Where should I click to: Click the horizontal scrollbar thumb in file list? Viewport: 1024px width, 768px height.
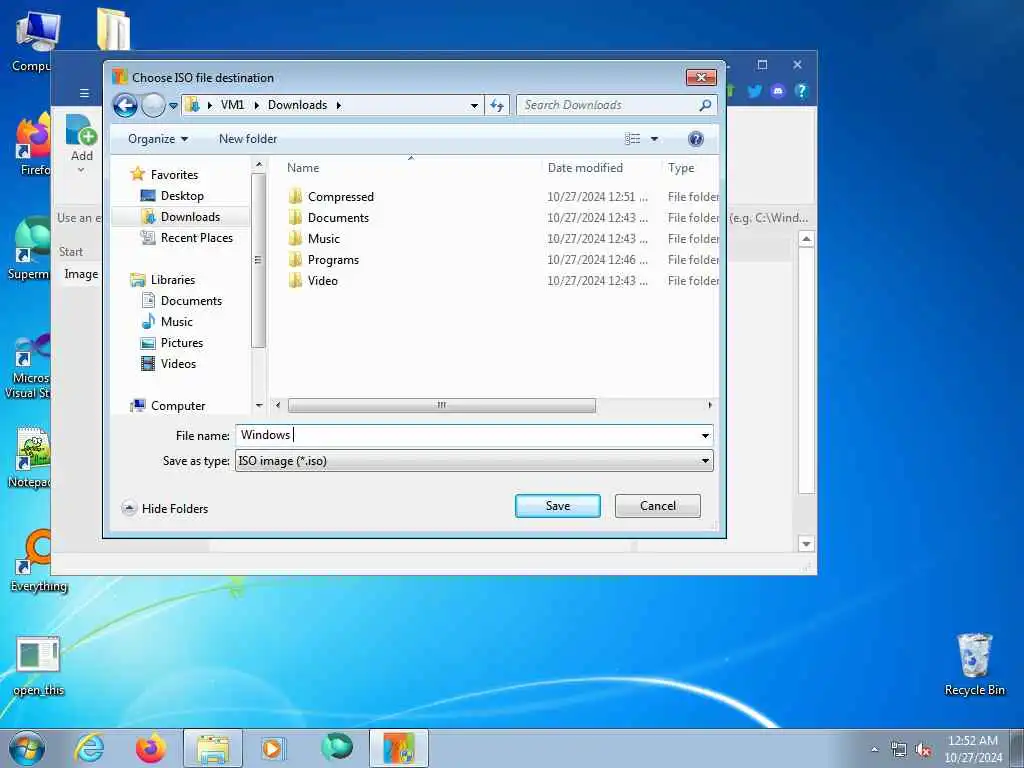pos(441,406)
